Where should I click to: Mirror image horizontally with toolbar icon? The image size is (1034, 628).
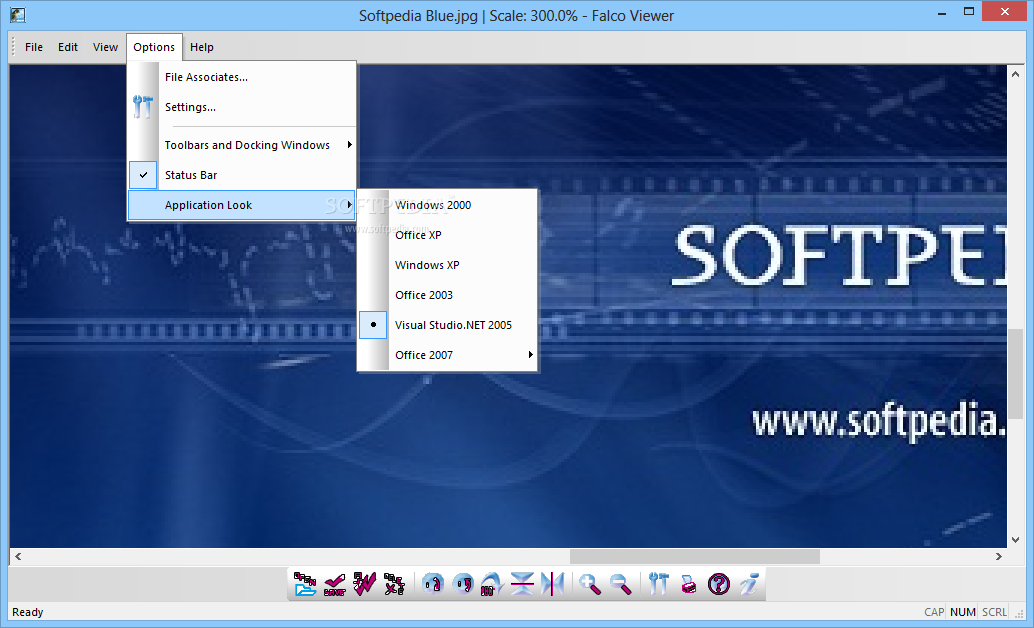(553, 584)
